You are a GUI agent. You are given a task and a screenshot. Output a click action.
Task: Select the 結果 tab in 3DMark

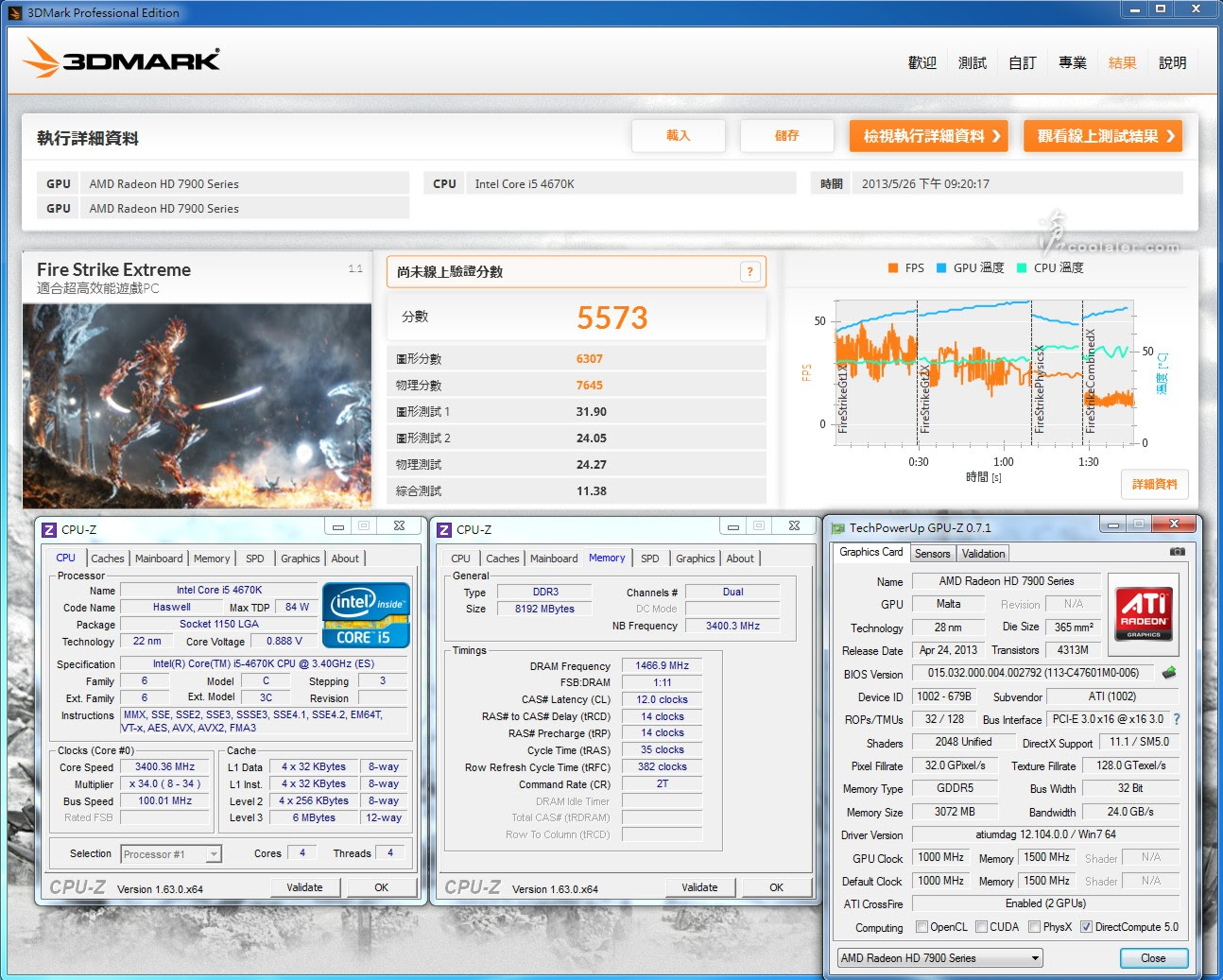[1123, 62]
